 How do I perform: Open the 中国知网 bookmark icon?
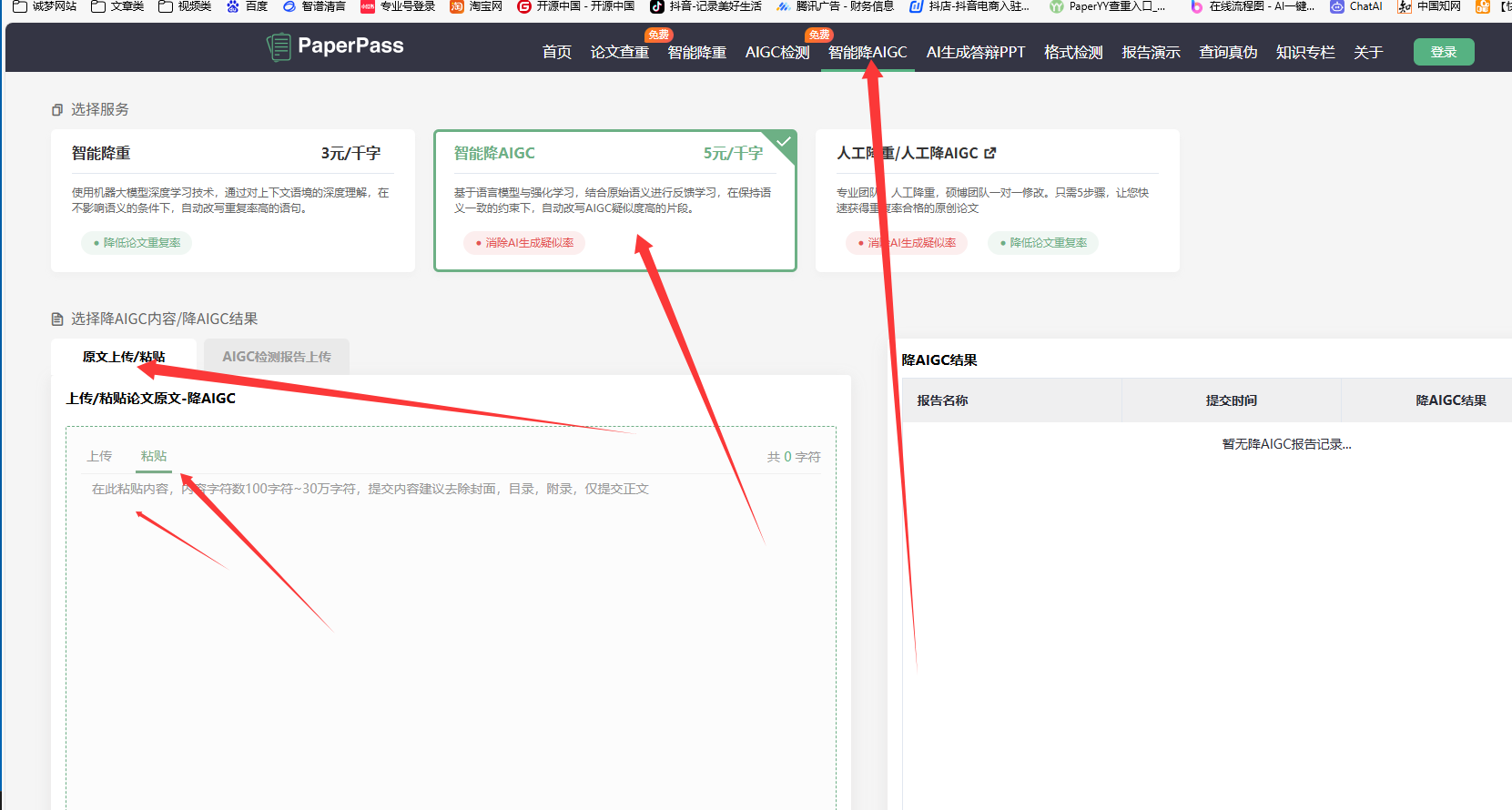tap(1405, 6)
